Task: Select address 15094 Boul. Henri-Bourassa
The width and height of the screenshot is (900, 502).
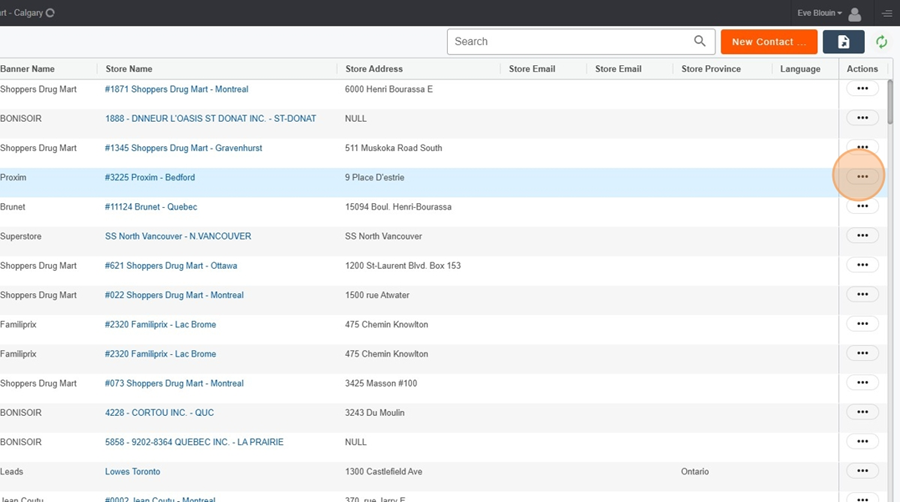Action: (398, 207)
